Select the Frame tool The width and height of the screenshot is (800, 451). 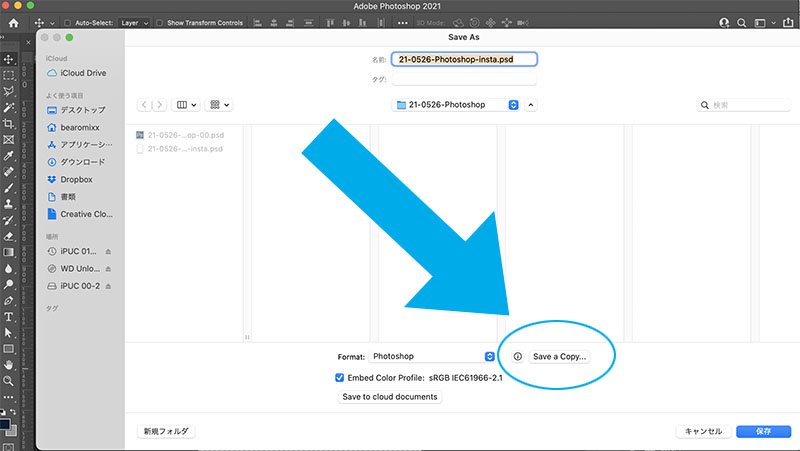point(9,139)
